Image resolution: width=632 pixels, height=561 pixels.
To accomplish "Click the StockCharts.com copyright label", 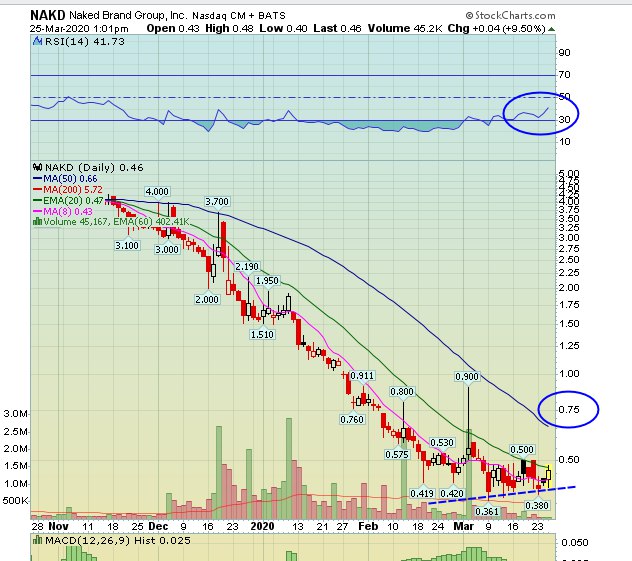I will (x=510, y=16).
